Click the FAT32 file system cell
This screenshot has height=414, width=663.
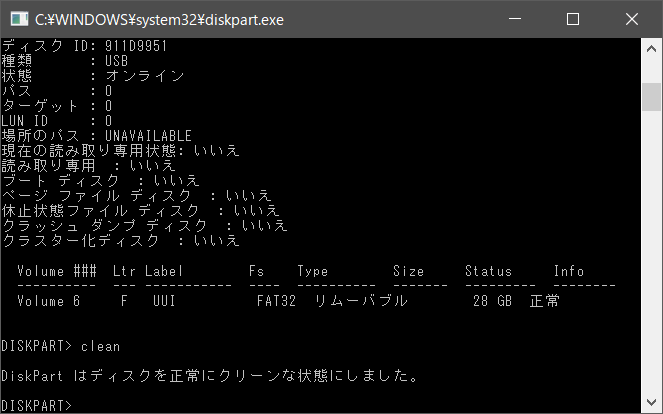pos(276,301)
